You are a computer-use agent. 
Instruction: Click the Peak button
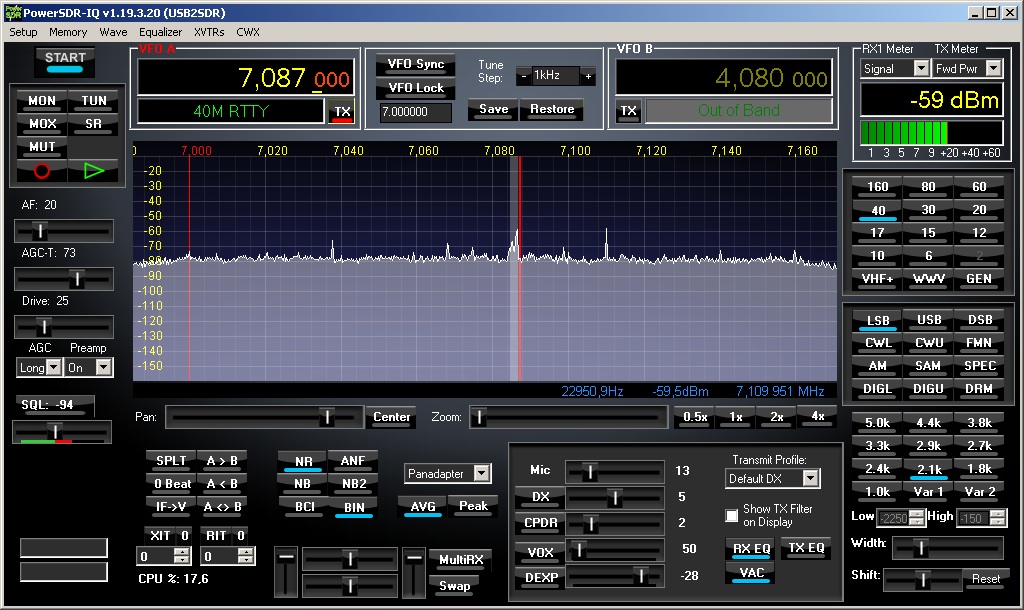tap(473, 506)
